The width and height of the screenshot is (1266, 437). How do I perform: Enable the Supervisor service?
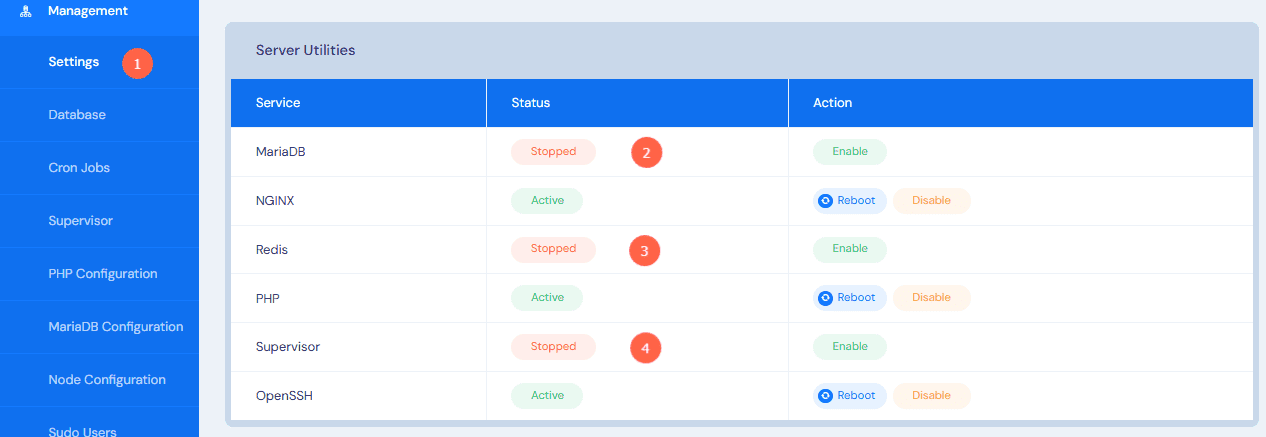pos(850,346)
